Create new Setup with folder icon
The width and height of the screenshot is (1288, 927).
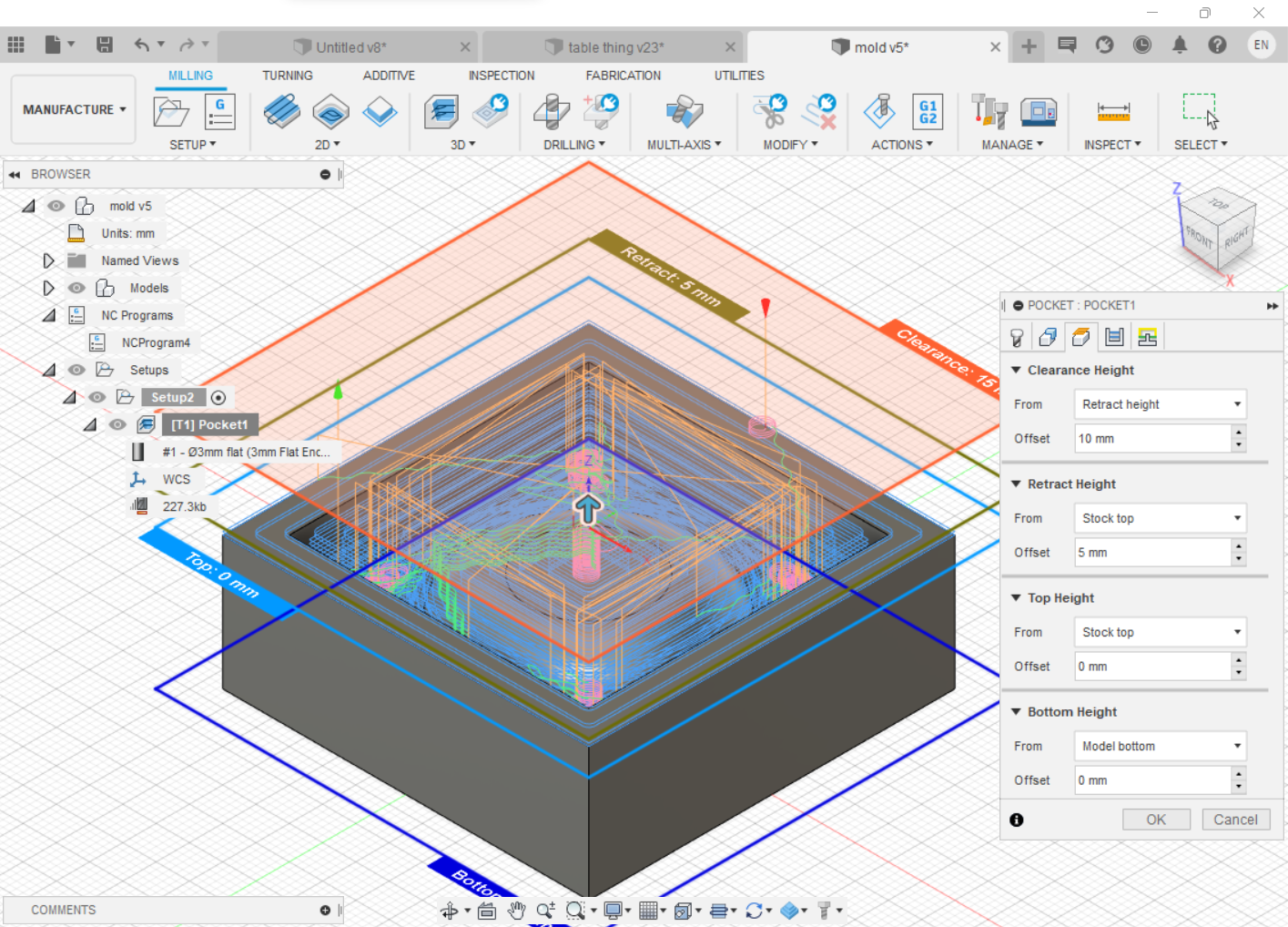(171, 112)
